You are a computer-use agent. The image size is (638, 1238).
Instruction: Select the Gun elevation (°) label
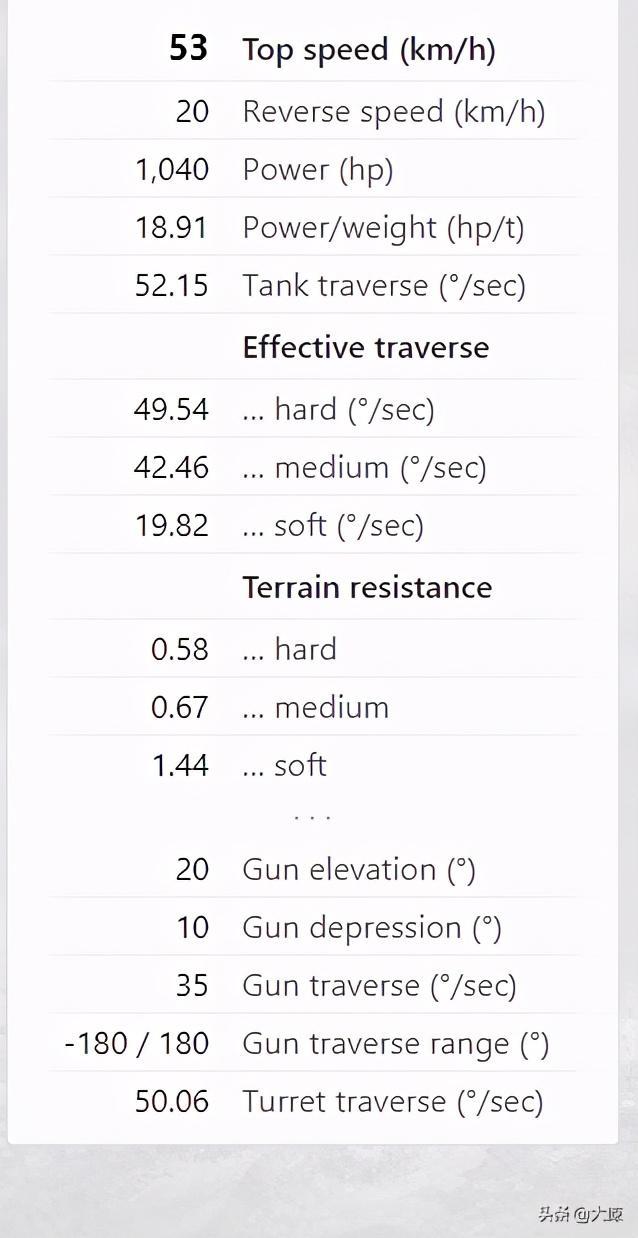(x=358, y=869)
